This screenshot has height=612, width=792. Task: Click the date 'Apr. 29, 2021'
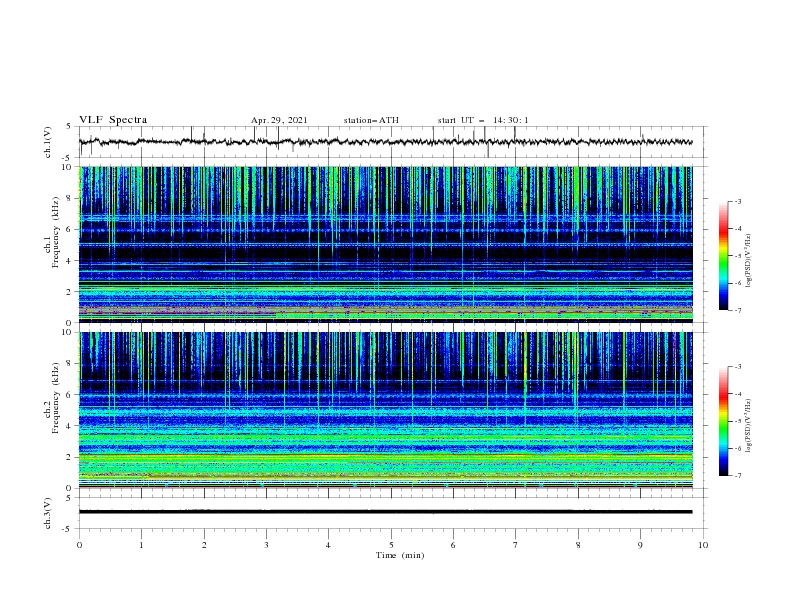(x=279, y=120)
